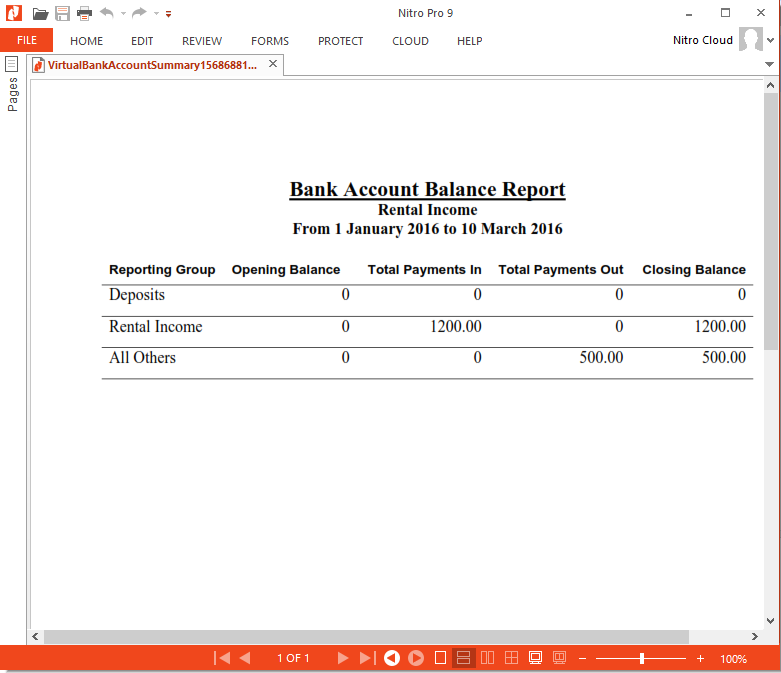Image resolution: width=781 pixels, height=673 pixels.
Task: Select continuous page view
Action: [463, 658]
